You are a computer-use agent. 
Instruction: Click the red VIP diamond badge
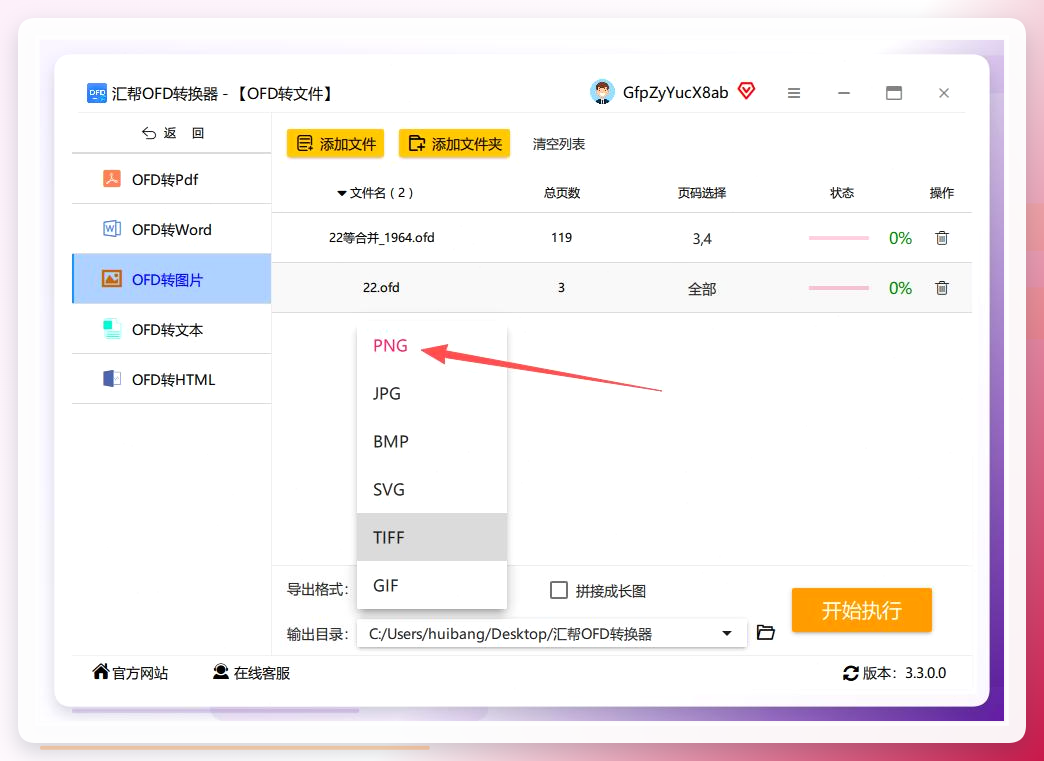[x=746, y=91]
